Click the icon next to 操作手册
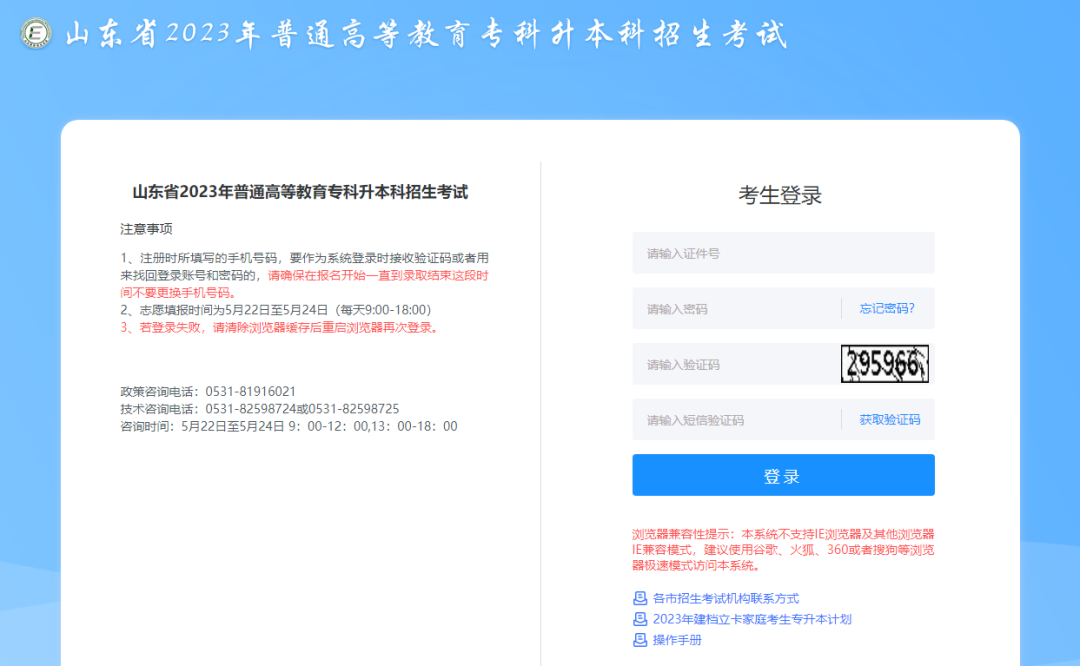The width and height of the screenshot is (1080, 666). [640, 640]
